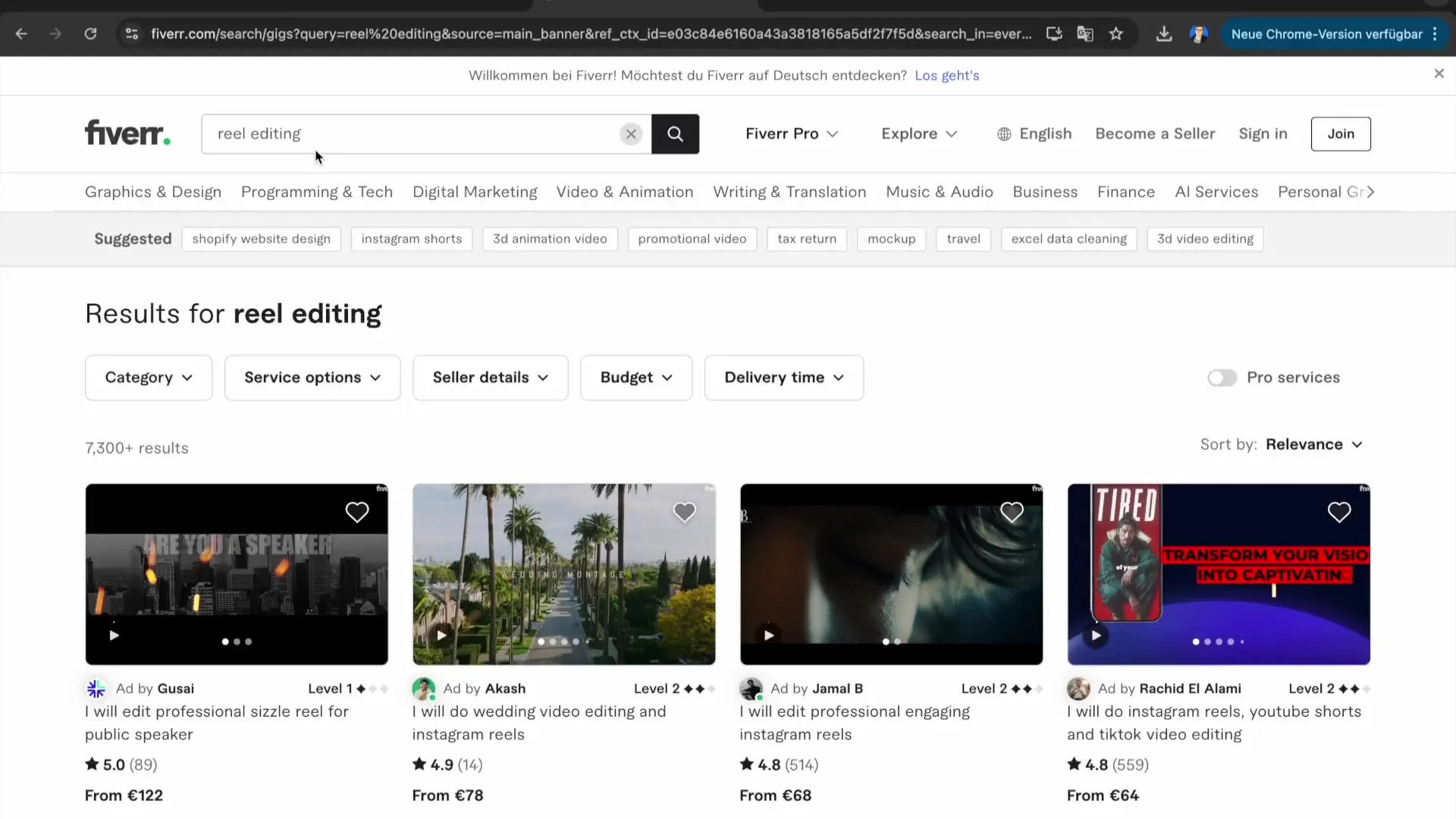Click the Google Translate icon in address bar
The image size is (1456, 819).
click(x=1085, y=33)
